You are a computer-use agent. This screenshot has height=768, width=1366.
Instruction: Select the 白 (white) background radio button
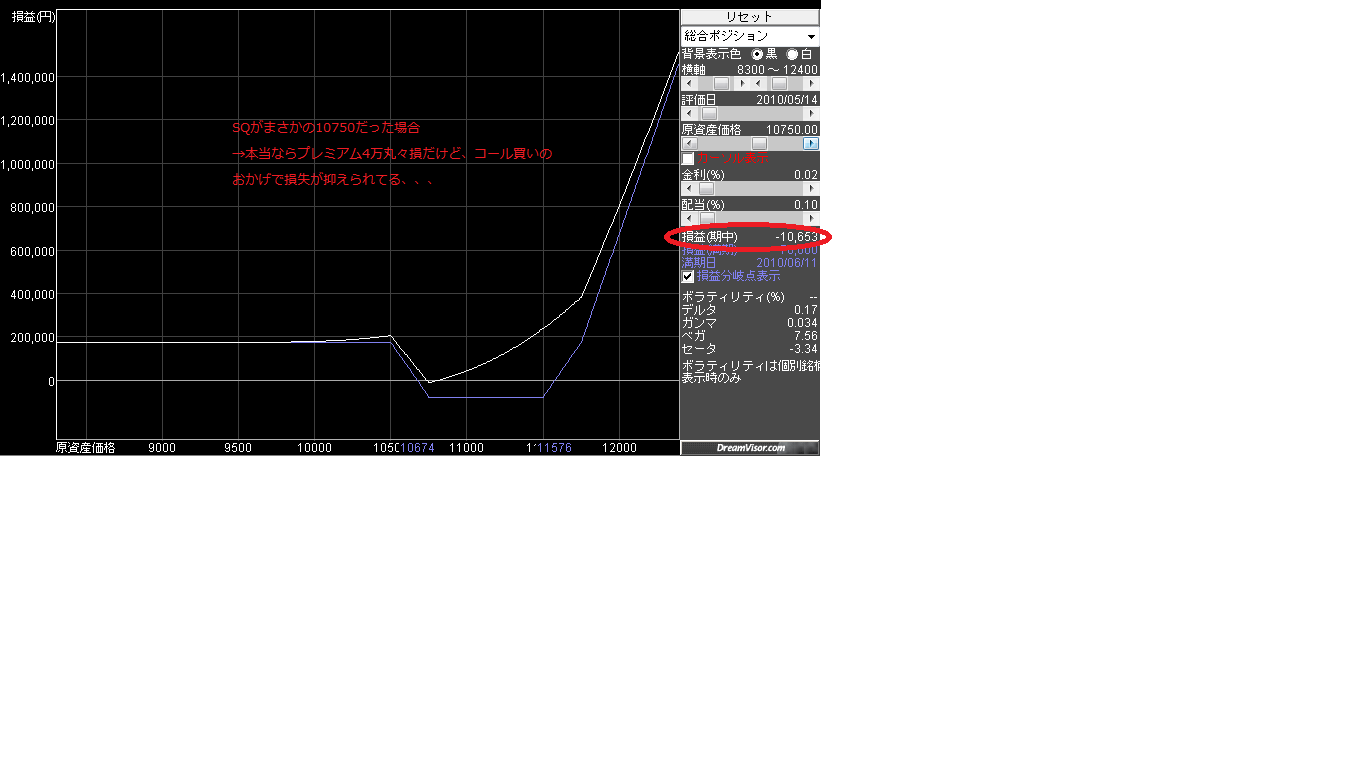click(x=793, y=54)
